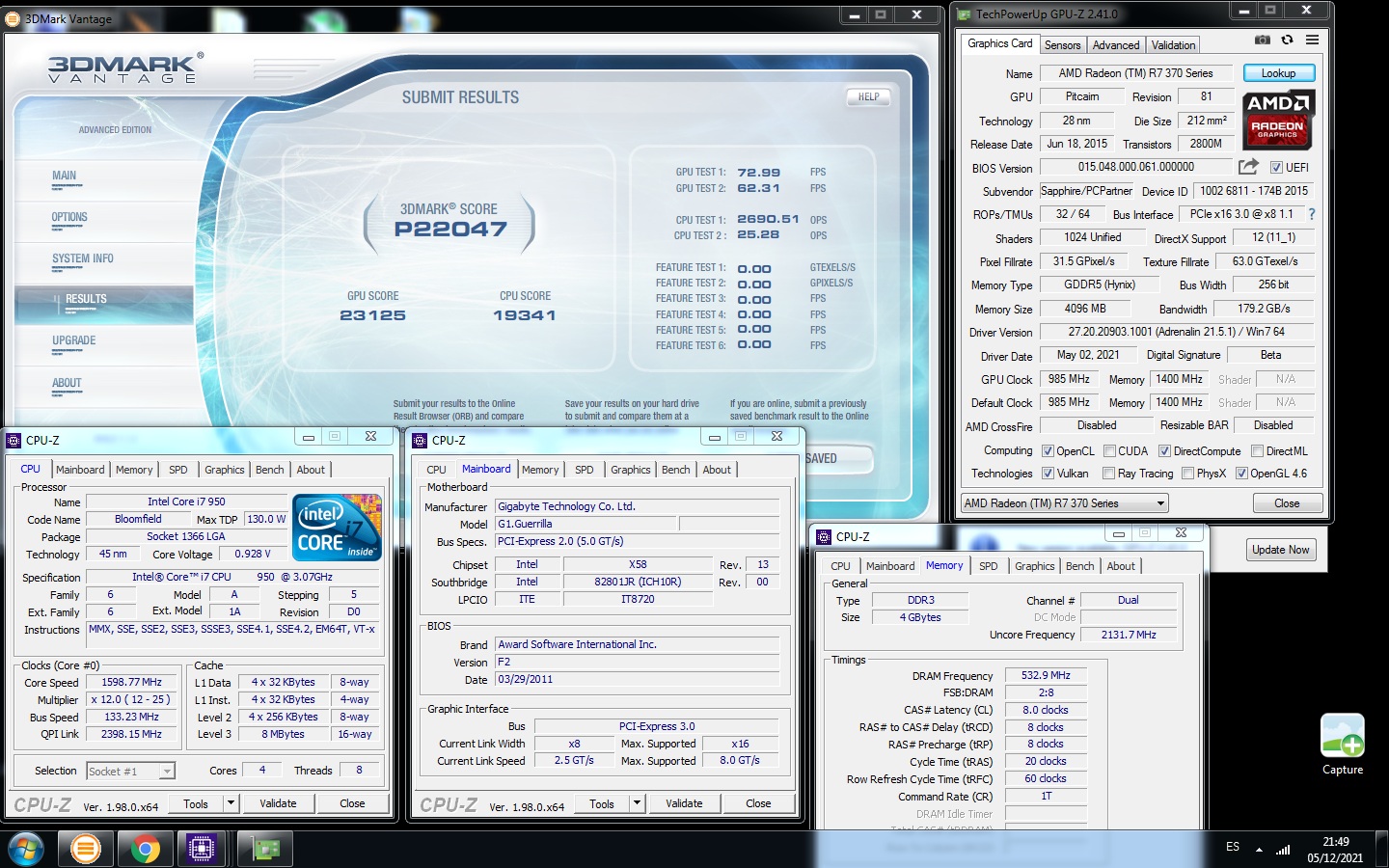The image size is (1389, 868).
Task: Click the network signal tray icon
Action: coord(1283,849)
